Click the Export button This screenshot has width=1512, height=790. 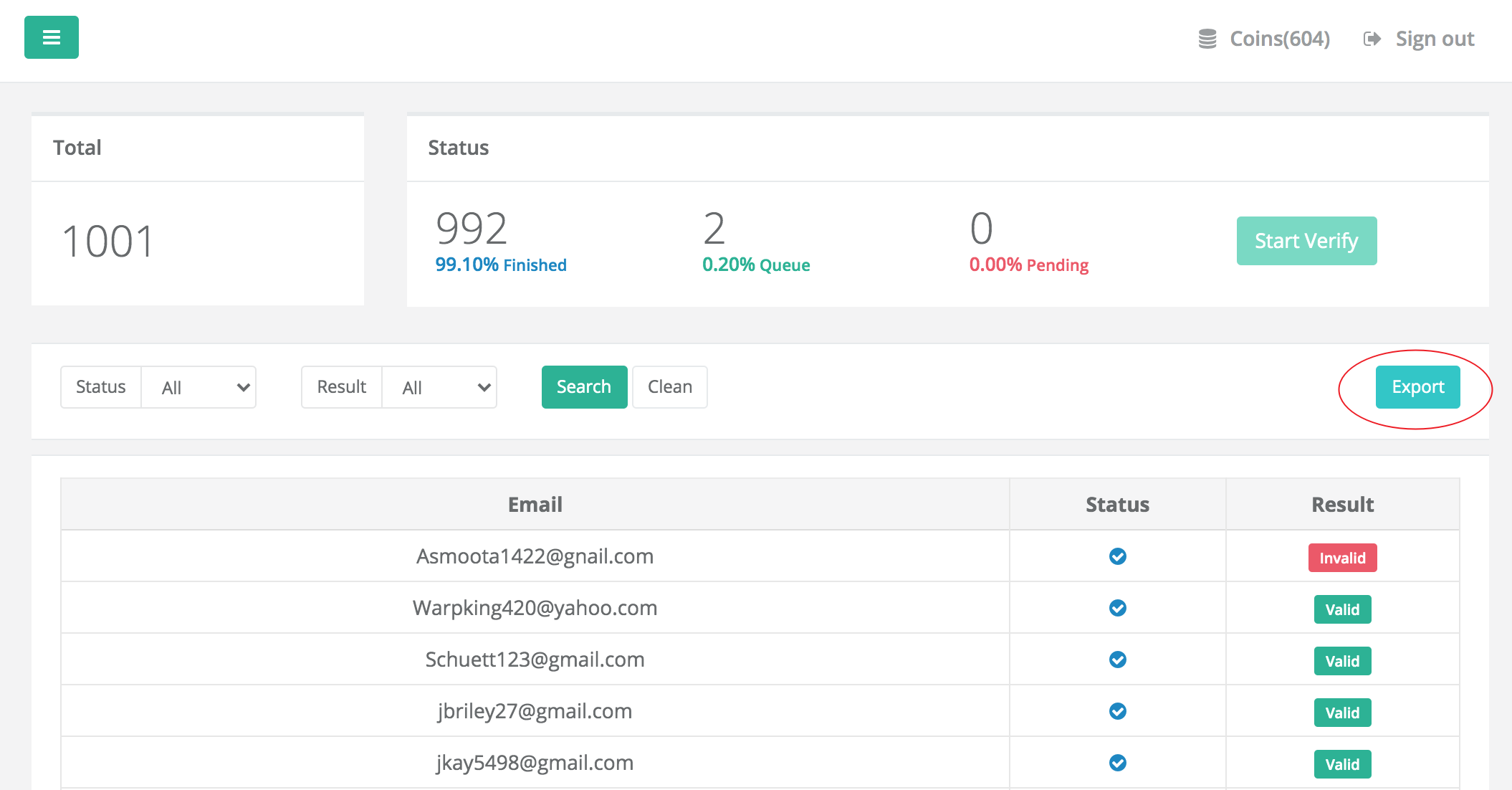[1417, 387]
